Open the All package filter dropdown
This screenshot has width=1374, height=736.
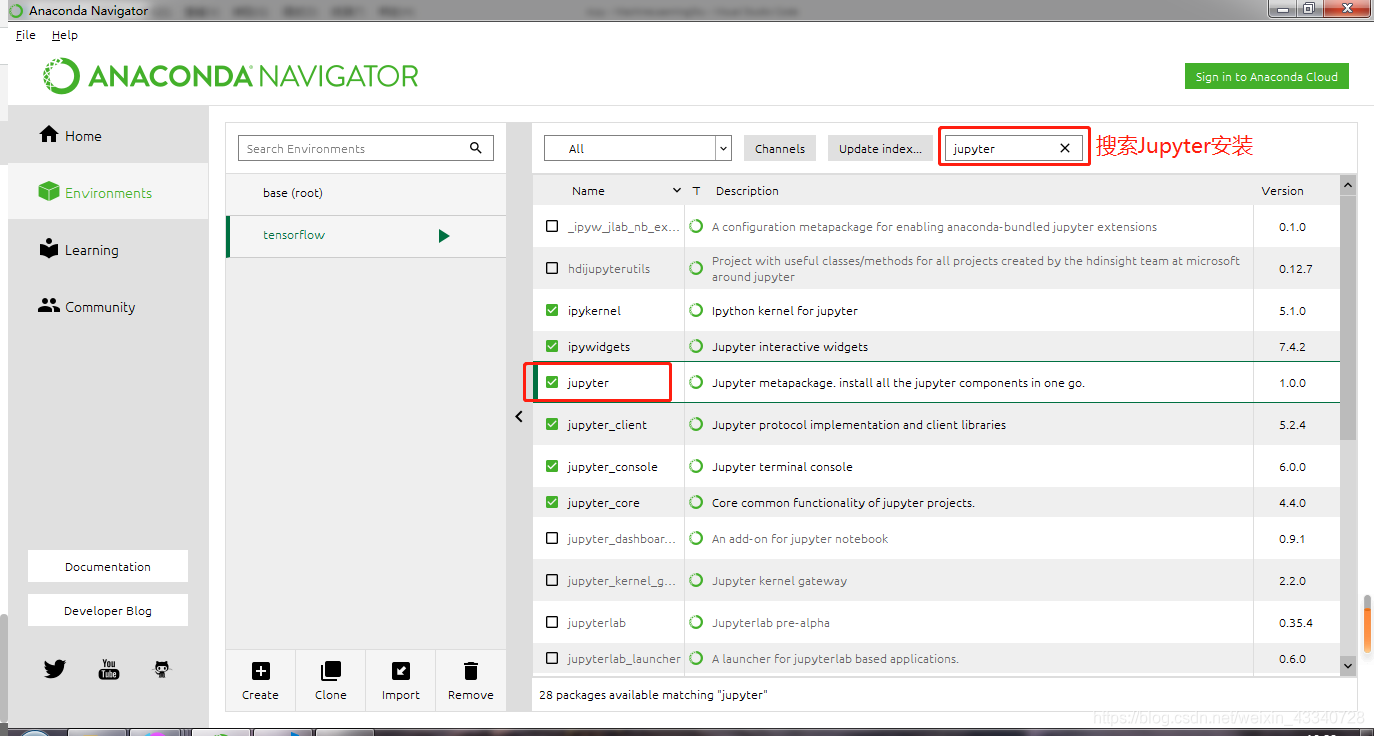(638, 148)
